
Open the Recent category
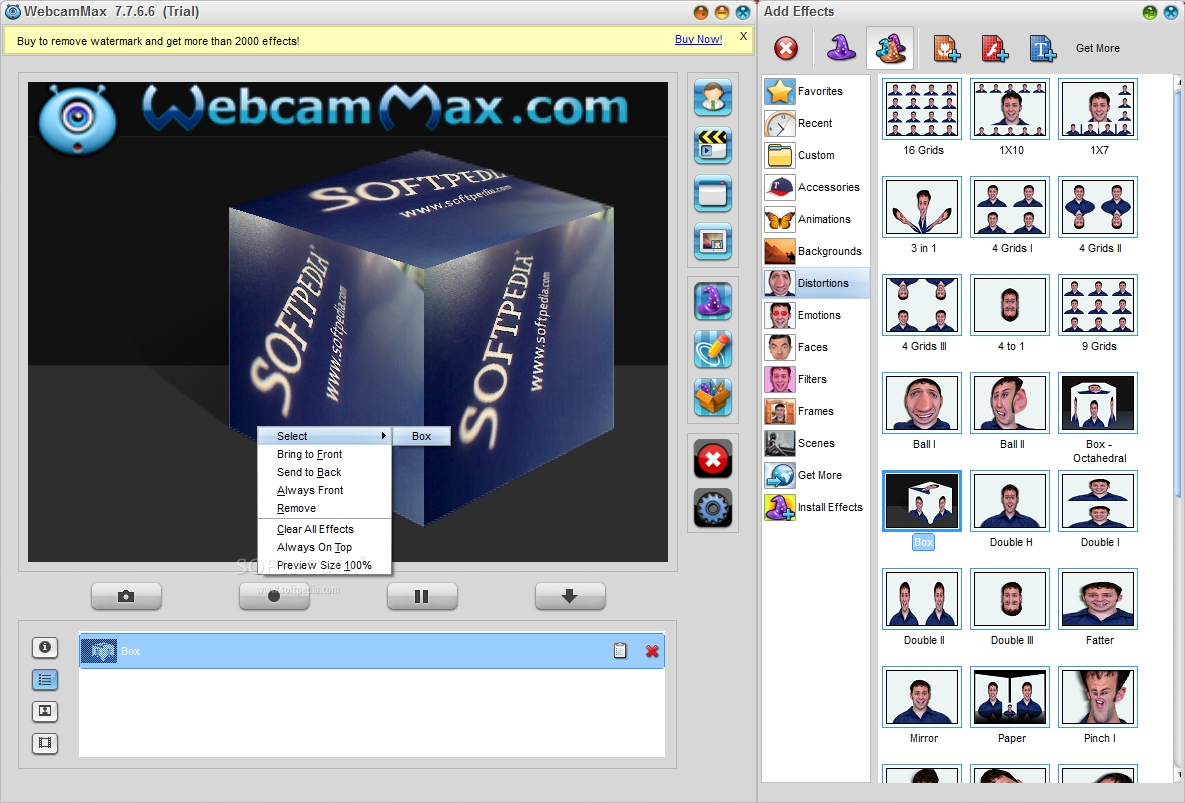coord(816,123)
